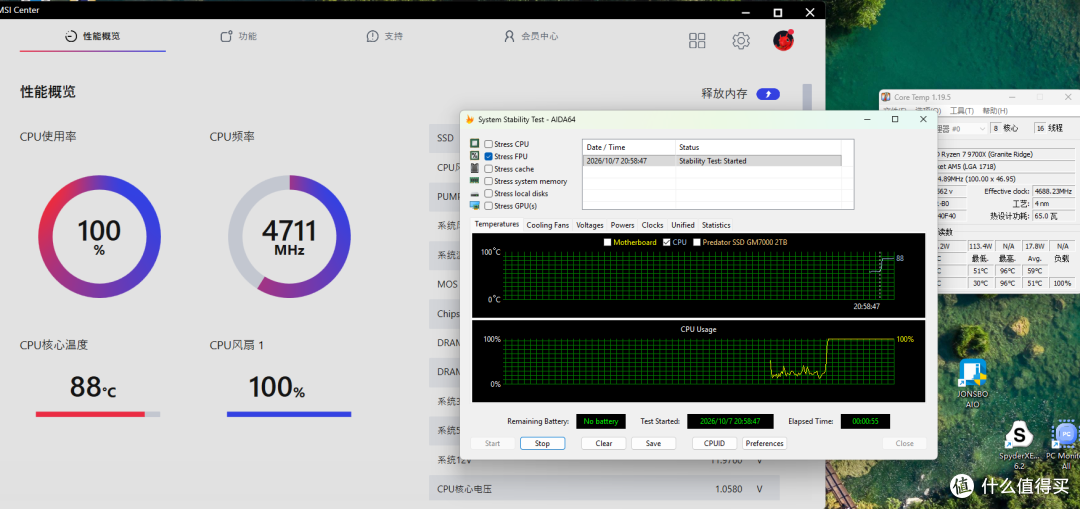
Task: Click the SSD row in MSI Center
Action: [445, 138]
